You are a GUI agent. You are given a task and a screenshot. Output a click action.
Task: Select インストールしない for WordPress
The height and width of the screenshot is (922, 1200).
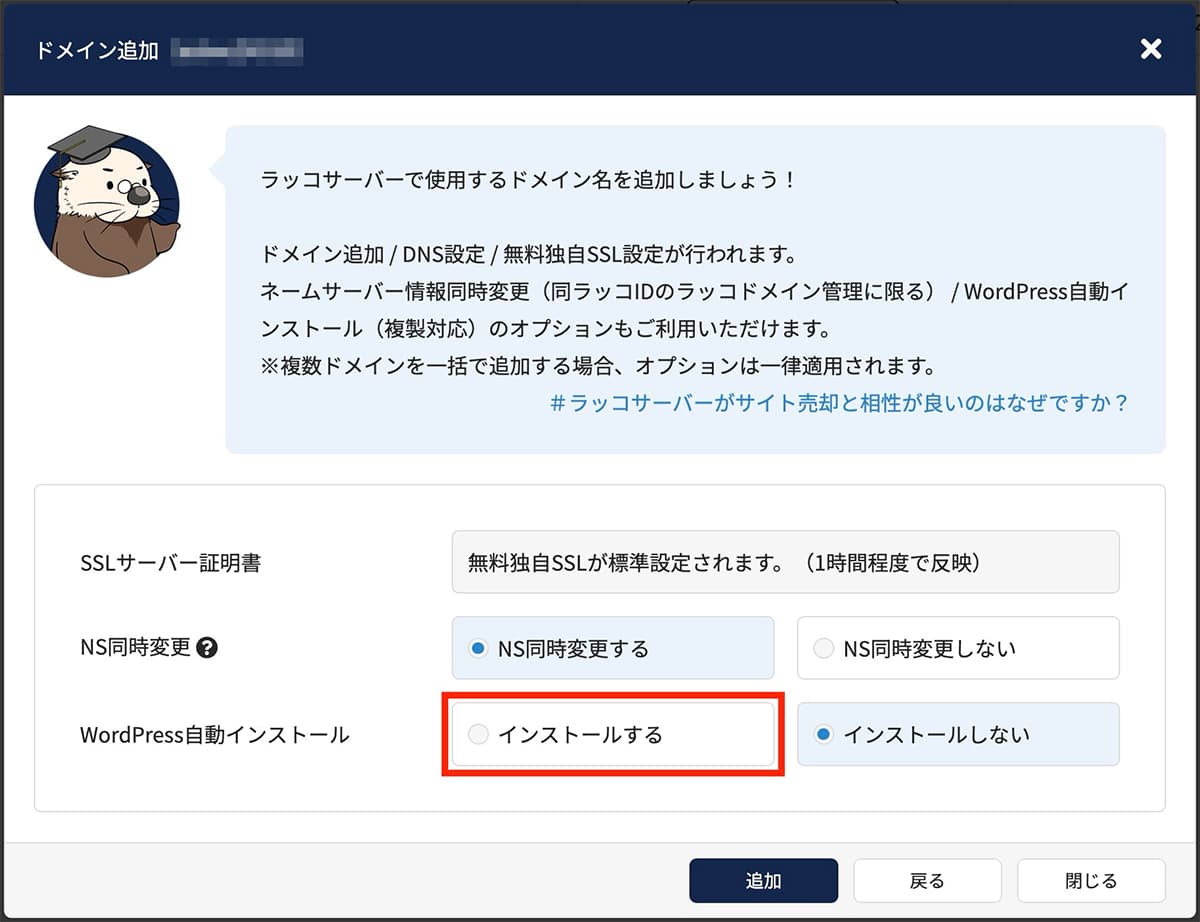tap(958, 735)
